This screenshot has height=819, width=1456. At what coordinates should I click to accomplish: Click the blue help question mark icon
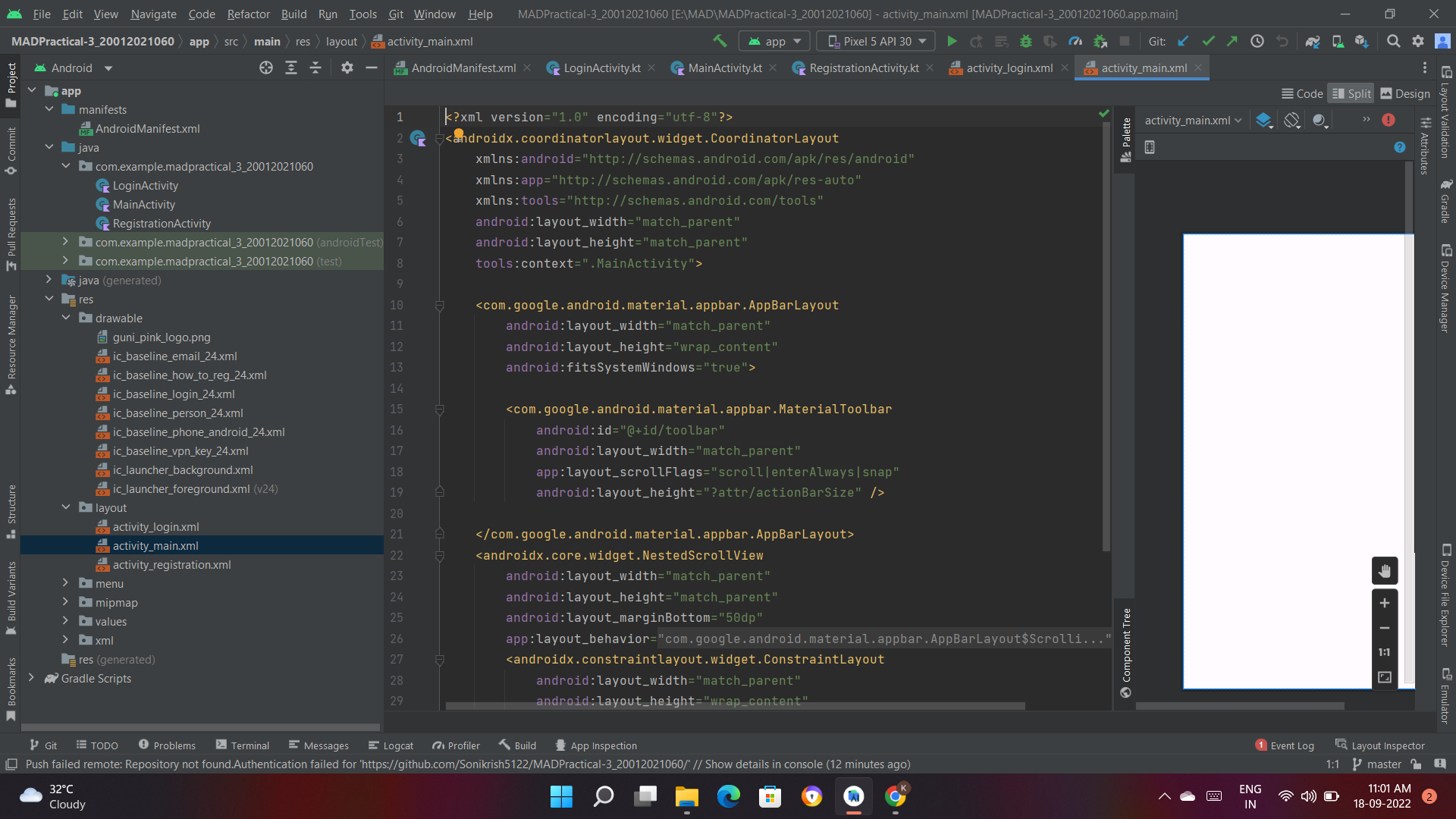pyautogui.click(x=1400, y=147)
